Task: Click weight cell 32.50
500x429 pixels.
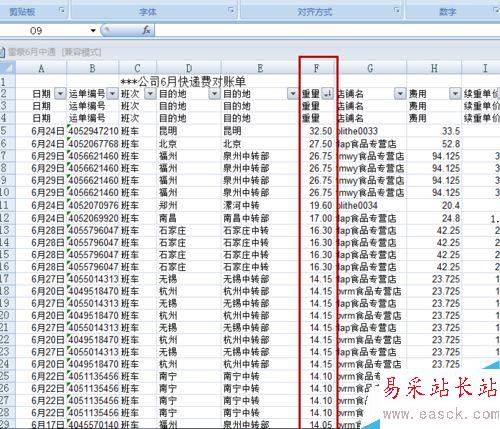Action: [x=317, y=131]
